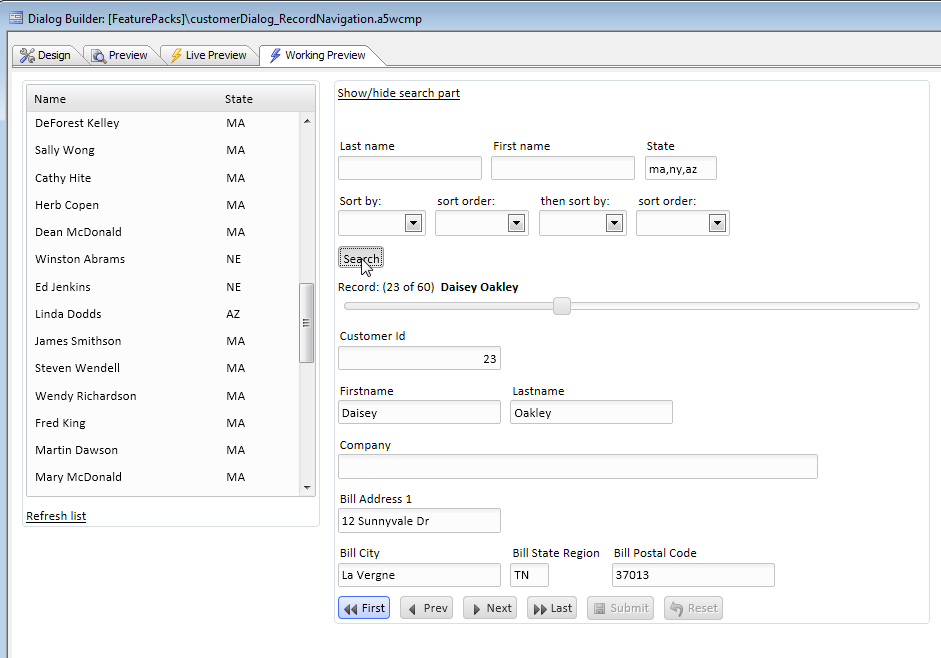Switch to the Live Preview tab
Image resolution: width=941 pixels, height=658 pixels.
208,55
